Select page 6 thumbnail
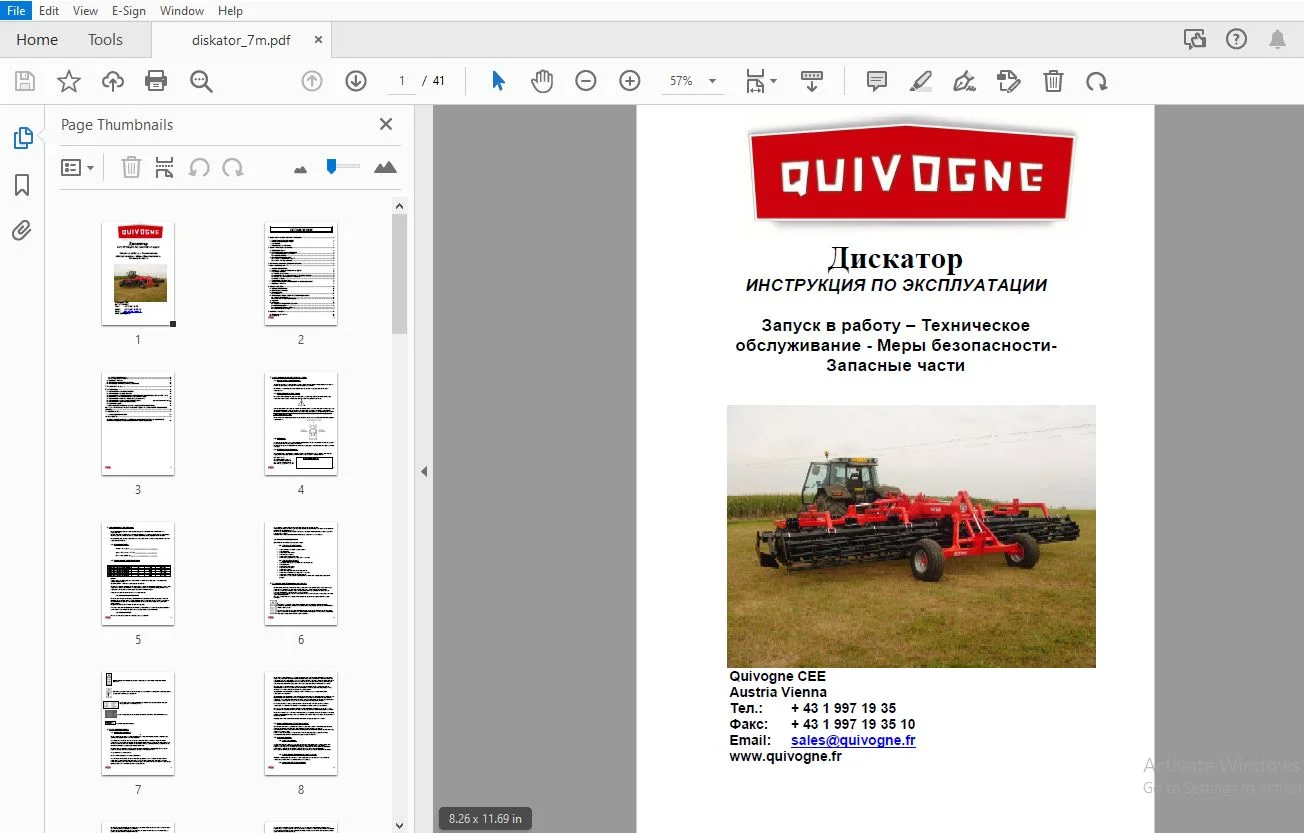 tap(301, 573)
